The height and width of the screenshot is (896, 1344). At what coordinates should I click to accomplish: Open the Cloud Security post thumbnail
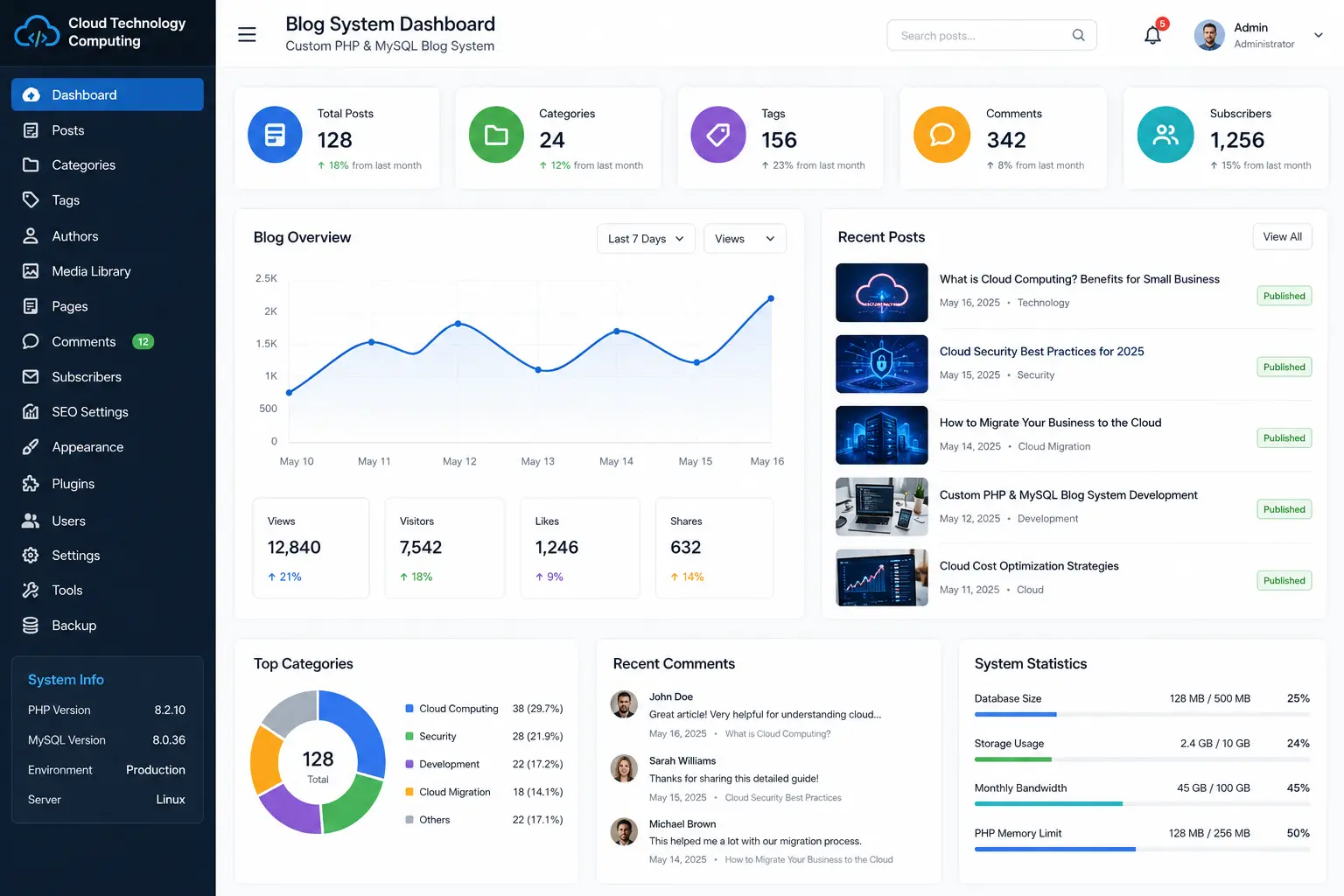click(881, 364)
